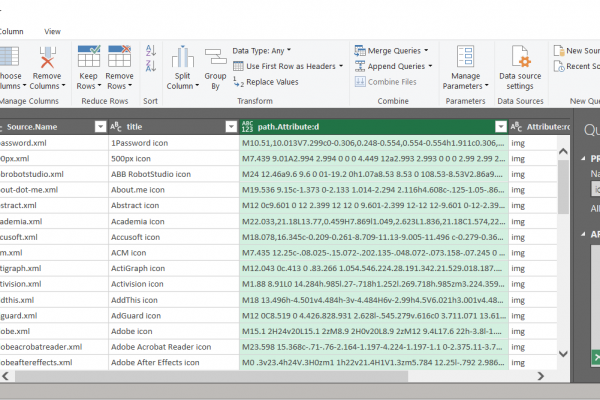Open Source.Name column filter dropdown
The image size is (600, 400).
100,127
